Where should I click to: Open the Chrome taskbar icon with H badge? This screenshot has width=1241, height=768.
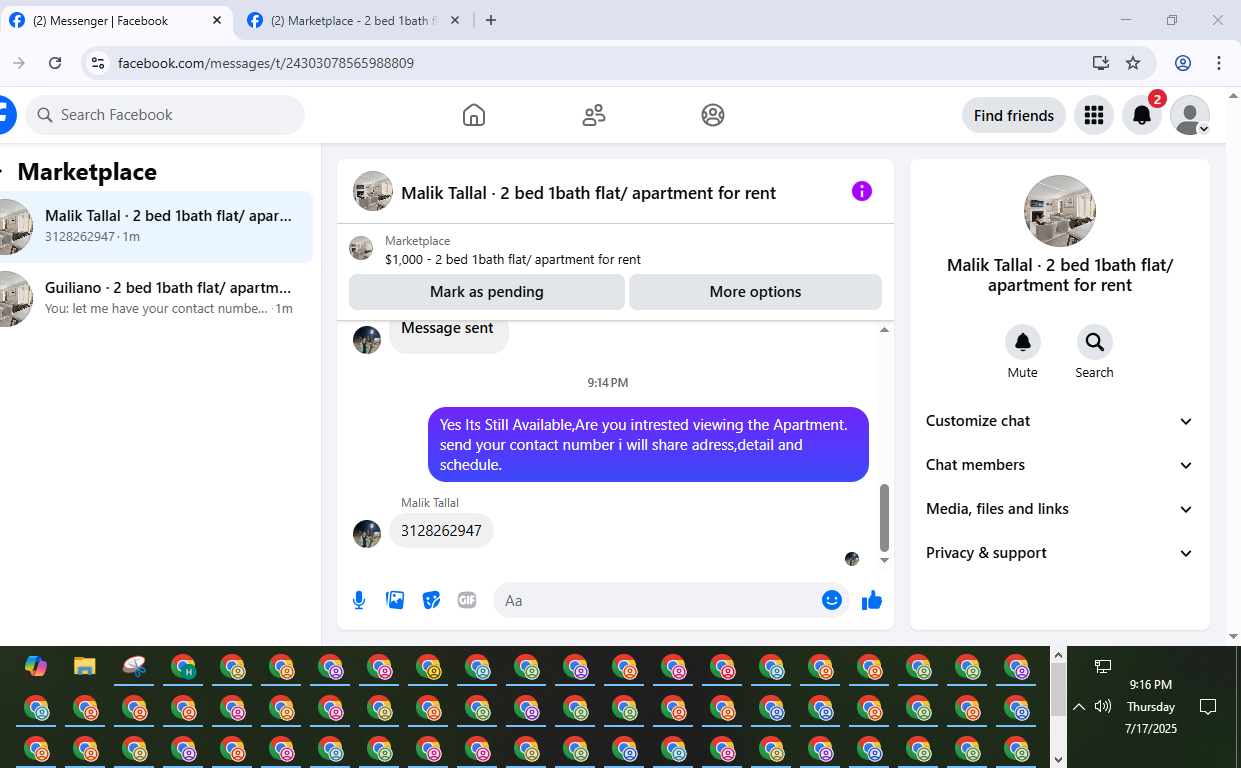183,667
